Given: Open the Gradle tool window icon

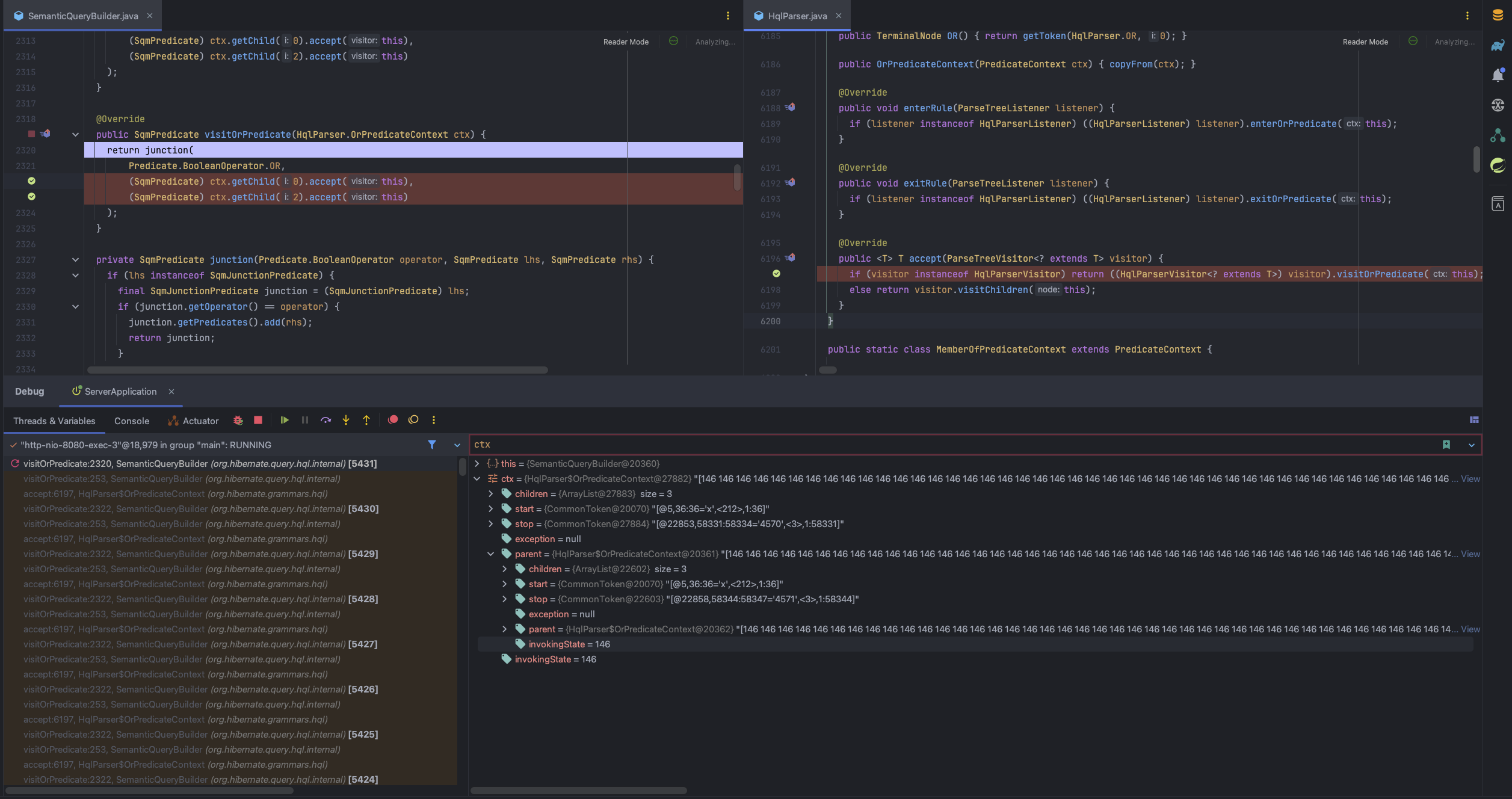Looking at the screenshot, I should pyautogui.click(x=1498, y=45).
